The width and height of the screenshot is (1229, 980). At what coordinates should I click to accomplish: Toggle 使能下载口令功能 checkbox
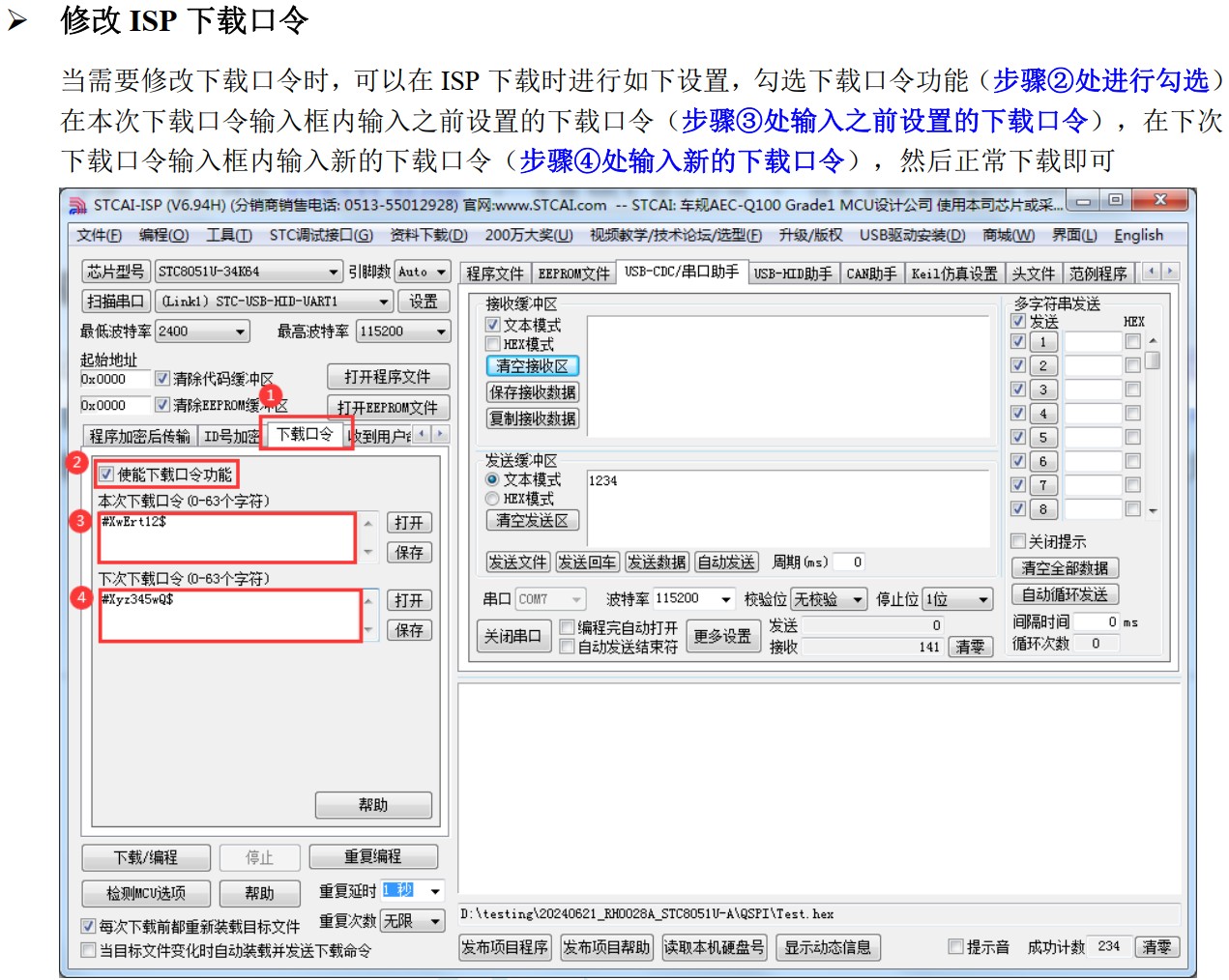click(106, 475)
